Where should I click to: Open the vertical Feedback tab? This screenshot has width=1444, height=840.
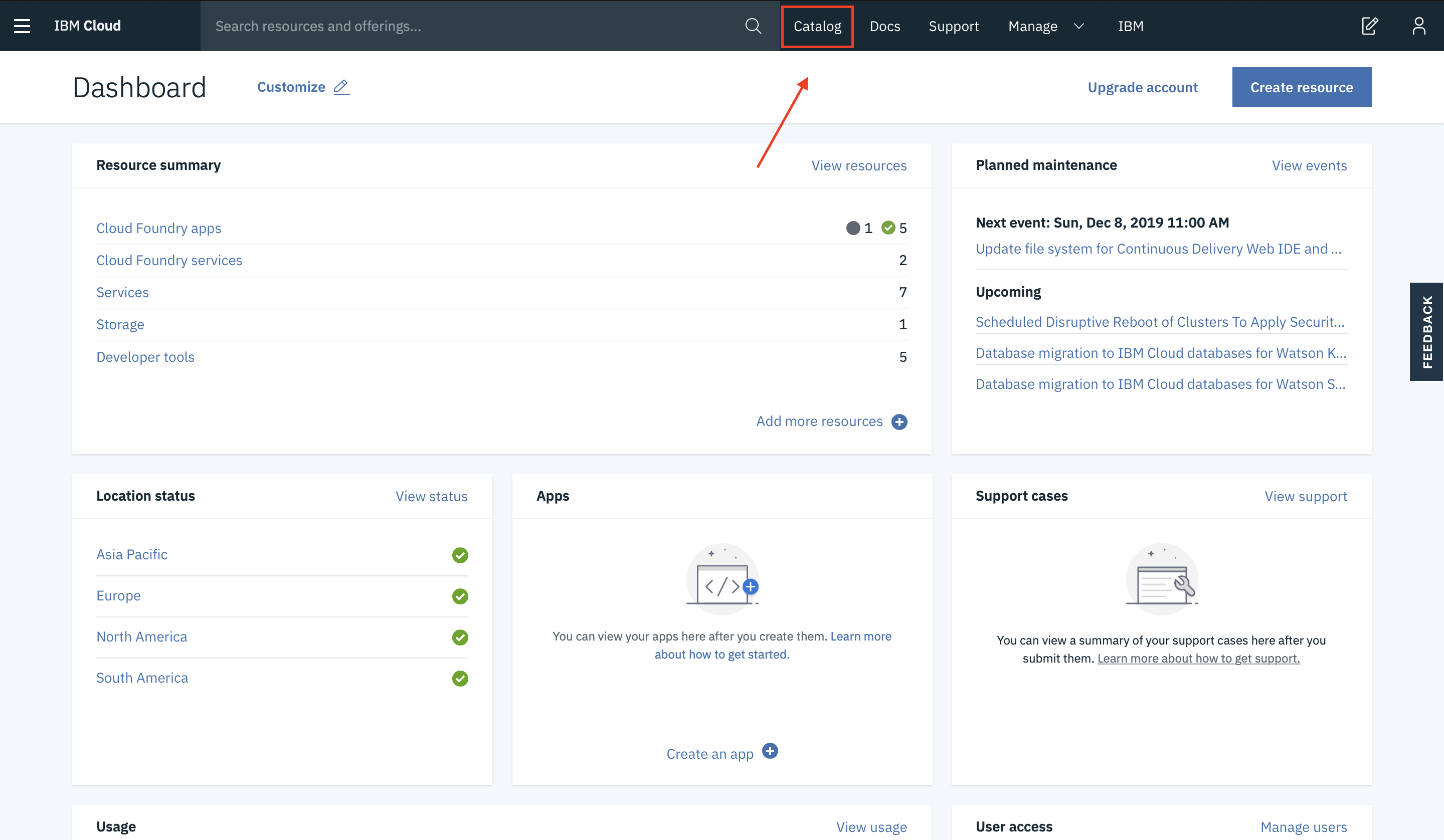pos(1426,331)
